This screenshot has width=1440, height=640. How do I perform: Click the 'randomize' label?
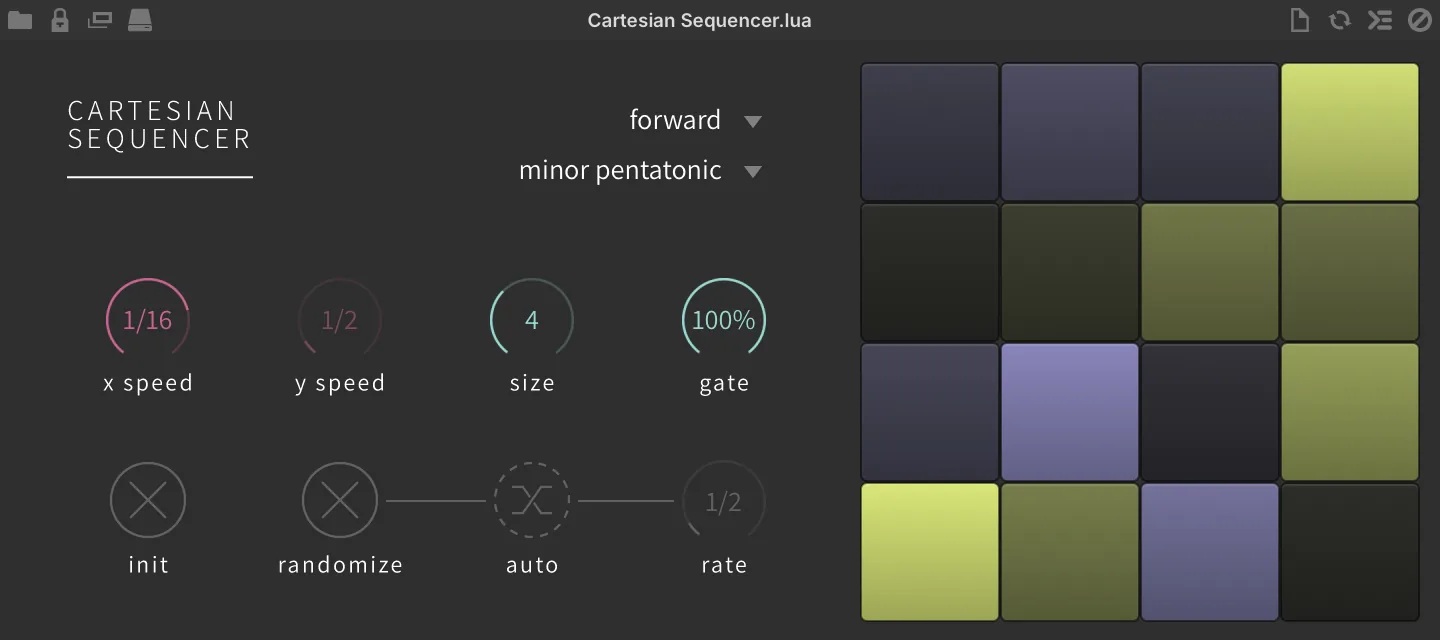[x=340, y=565]
